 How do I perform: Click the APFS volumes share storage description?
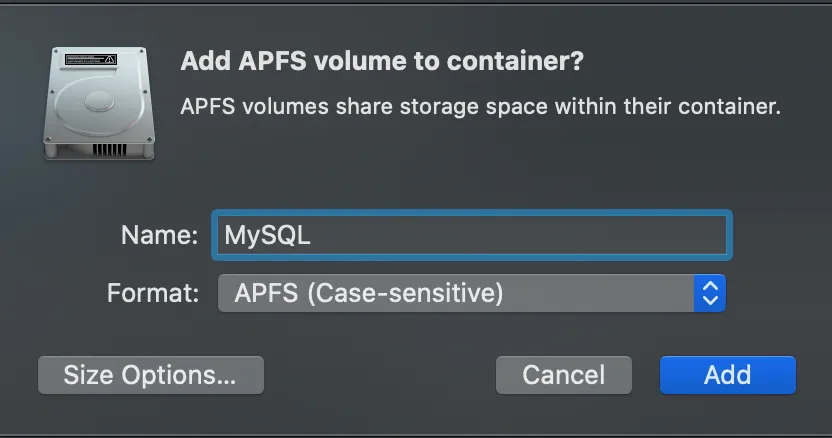coord(479,106)
